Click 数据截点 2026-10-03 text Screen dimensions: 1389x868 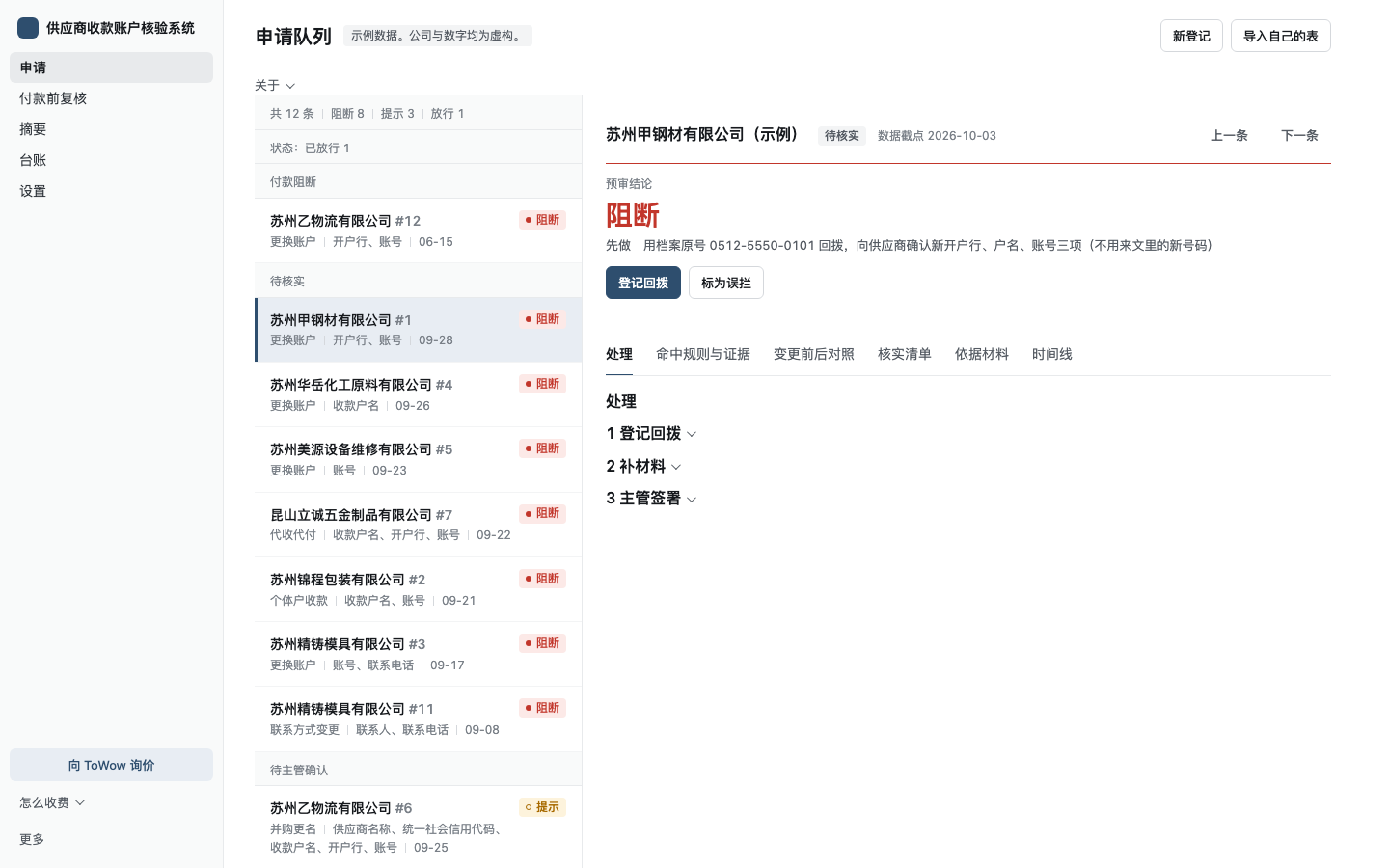coord(937,136)
